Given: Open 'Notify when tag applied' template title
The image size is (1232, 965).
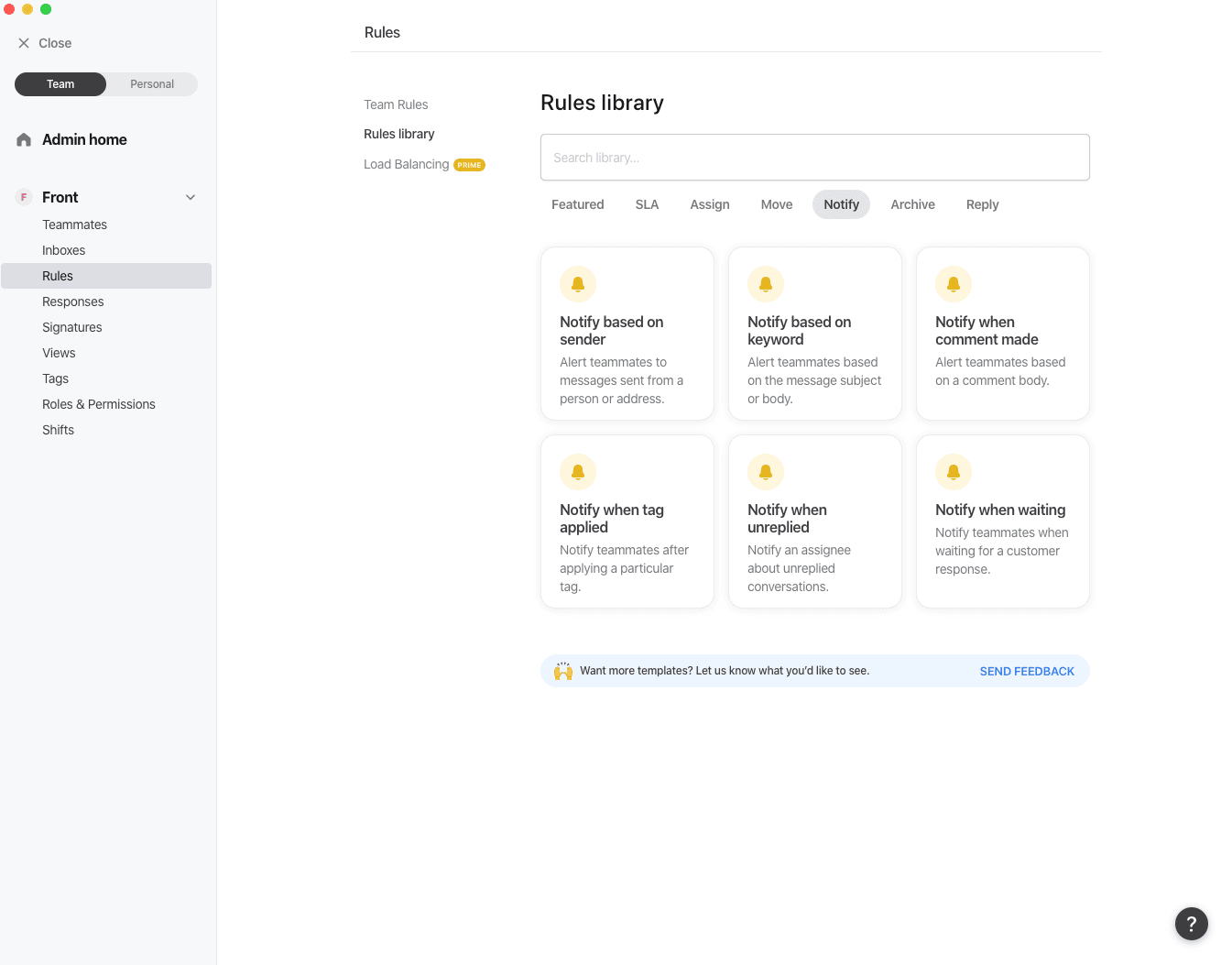Looking at the screenshot, I should click(x=612, y=519).
